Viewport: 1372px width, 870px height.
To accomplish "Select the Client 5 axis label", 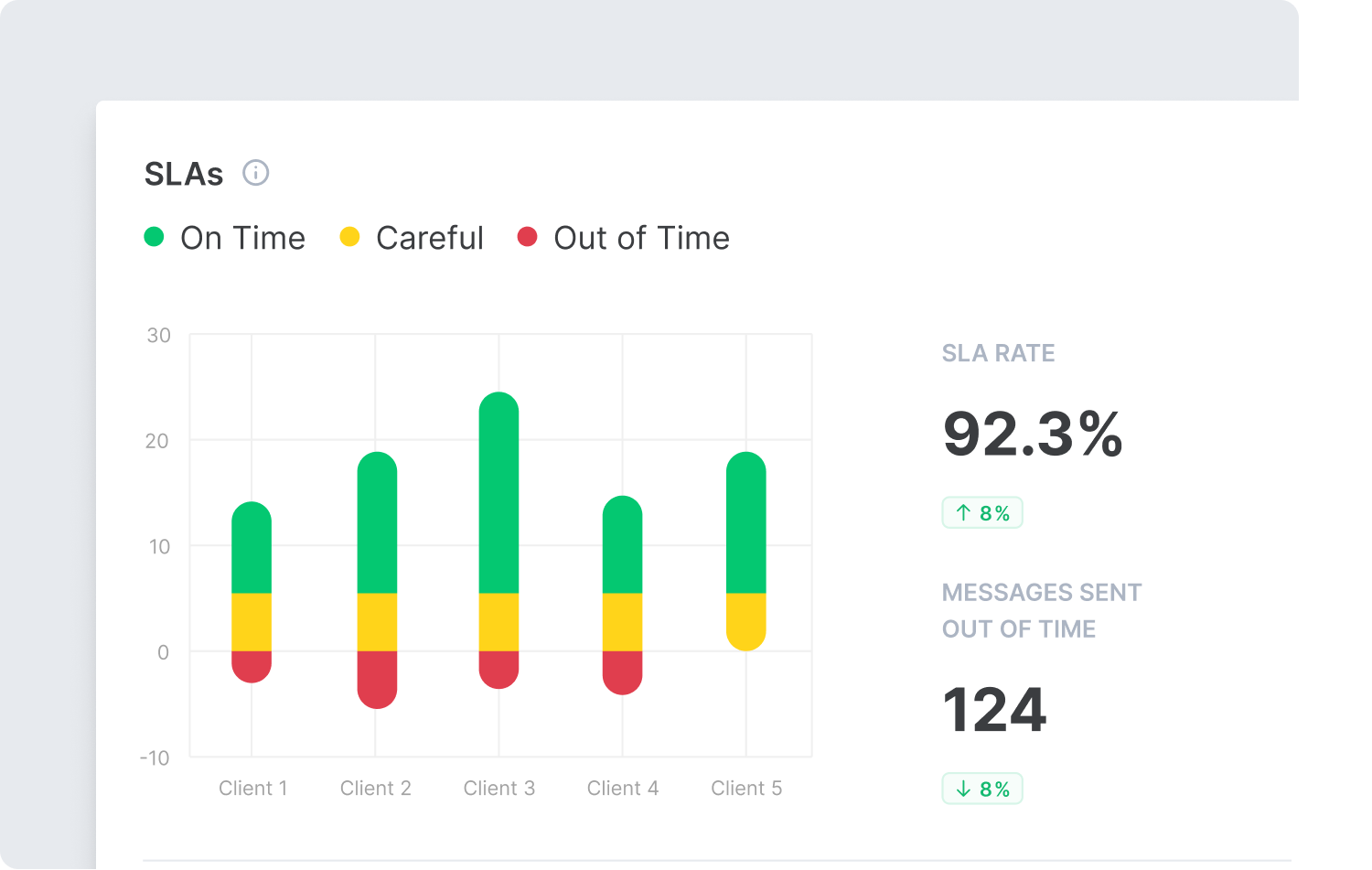I will click(x=746, y=788).
